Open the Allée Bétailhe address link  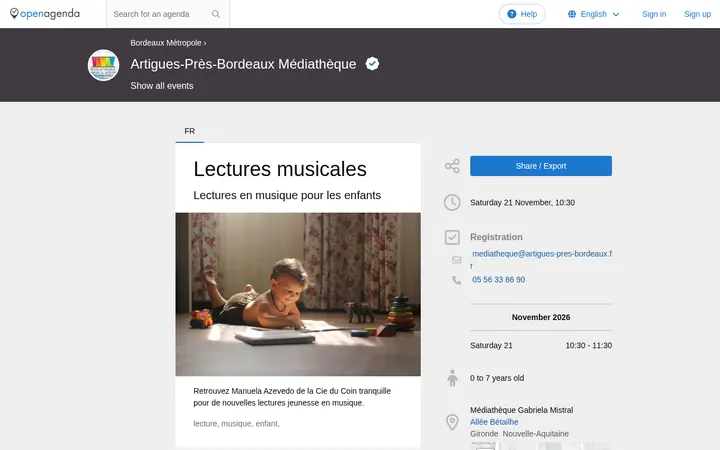pyautogui.click(x=494, y=422)
